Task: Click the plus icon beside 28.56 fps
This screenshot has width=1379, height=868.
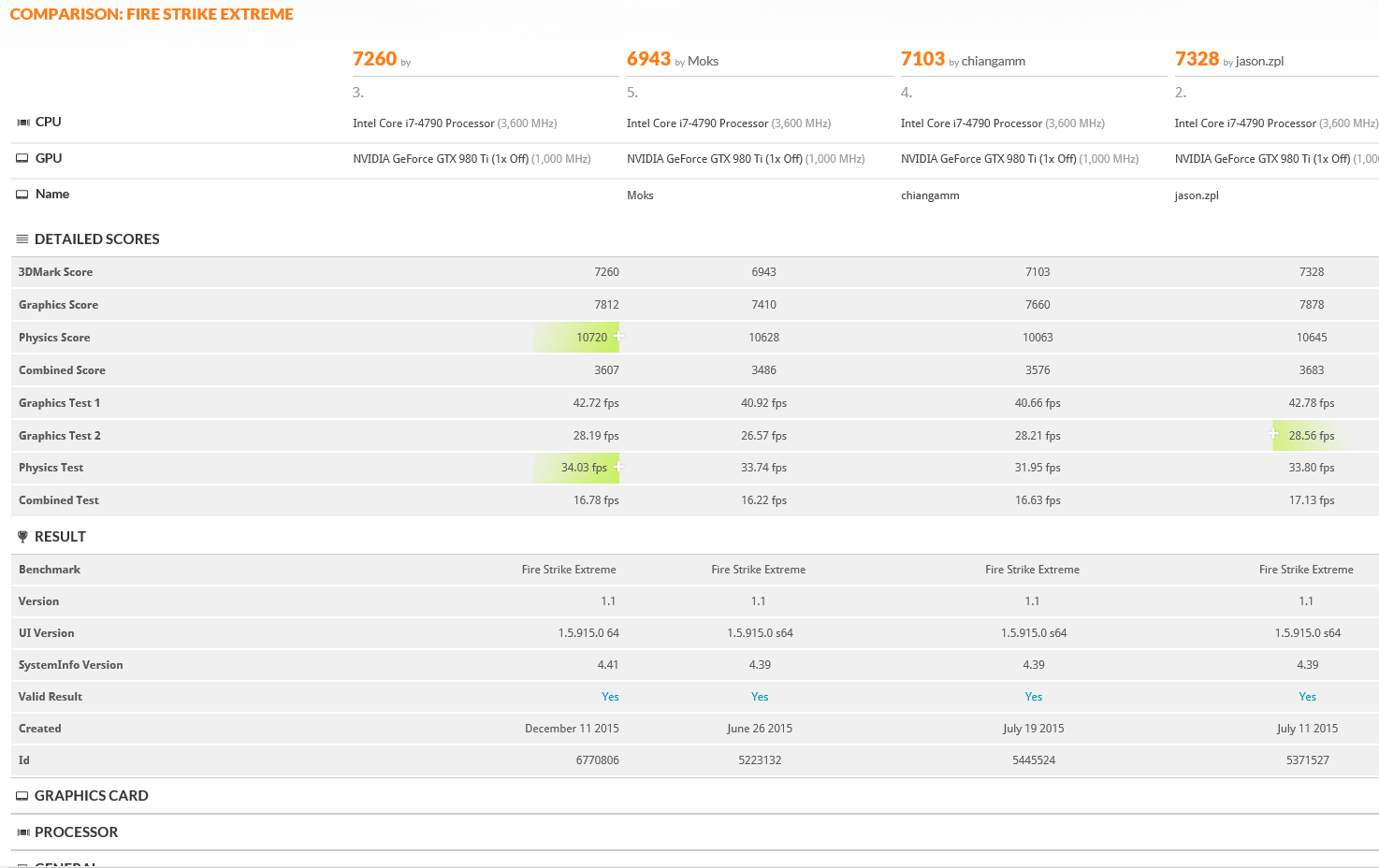Action: [1273, 433]
